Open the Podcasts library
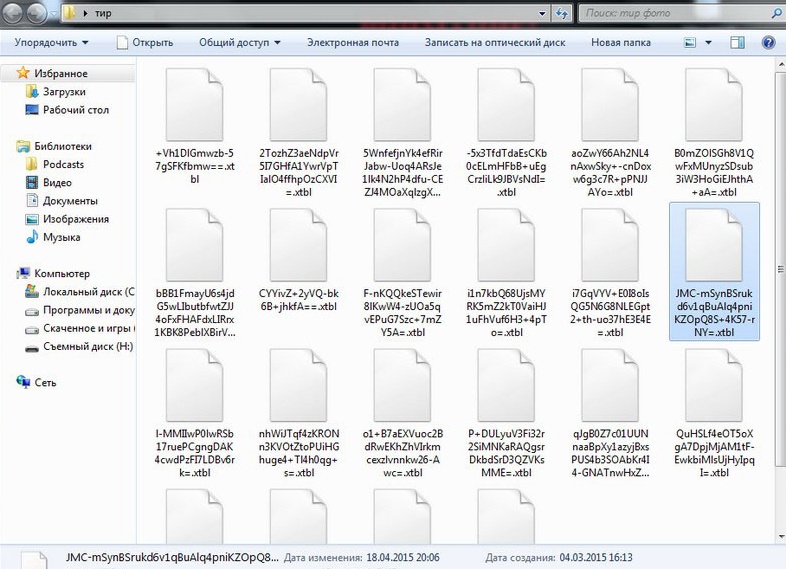Image resolution: width=786 pixels, height=569 pixels. pos(63,164)
